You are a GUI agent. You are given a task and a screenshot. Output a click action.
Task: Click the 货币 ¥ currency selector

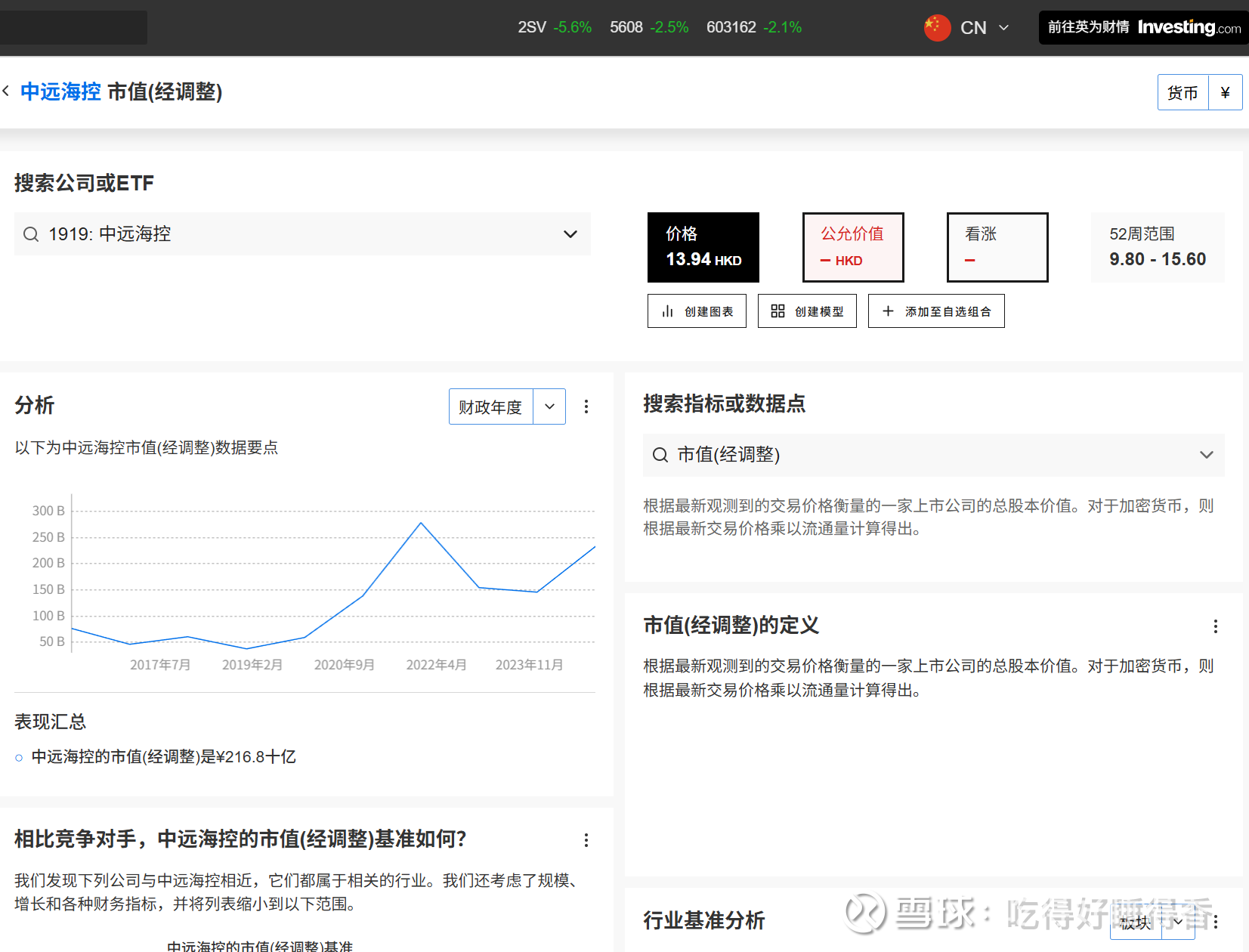(x=1199, y=92)
